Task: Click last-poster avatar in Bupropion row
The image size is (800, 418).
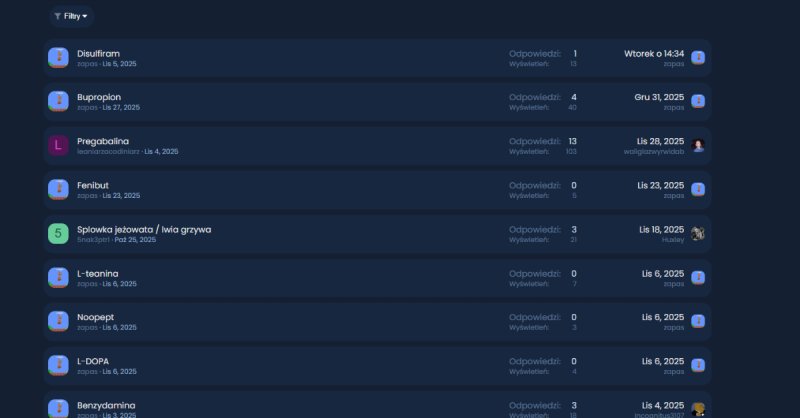Action: [698, 101]
